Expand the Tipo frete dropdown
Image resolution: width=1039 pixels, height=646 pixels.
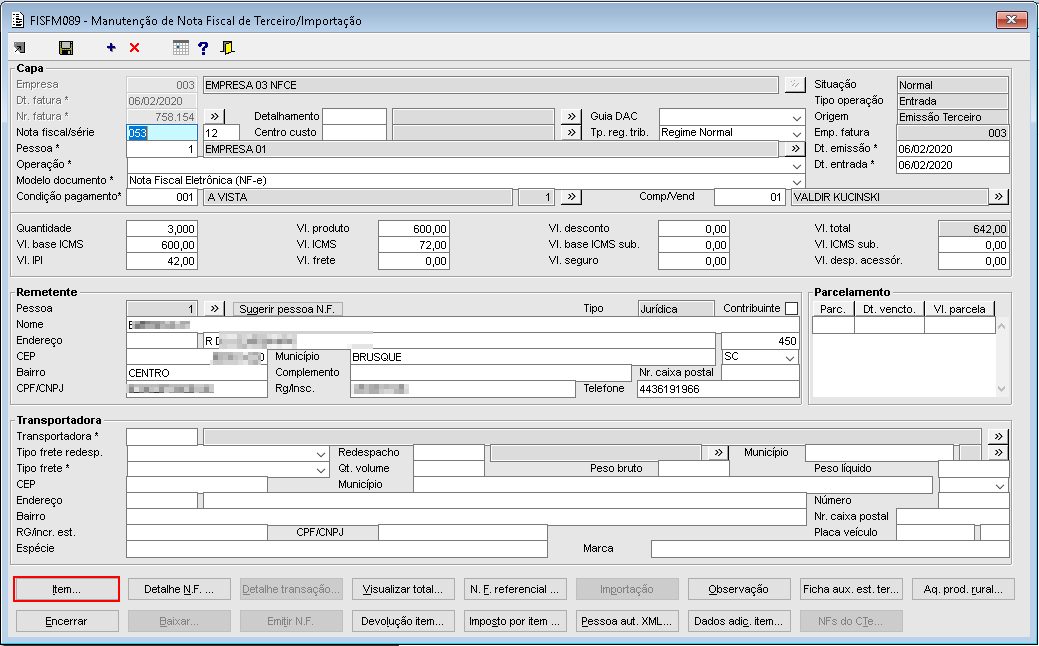[321, 469]
